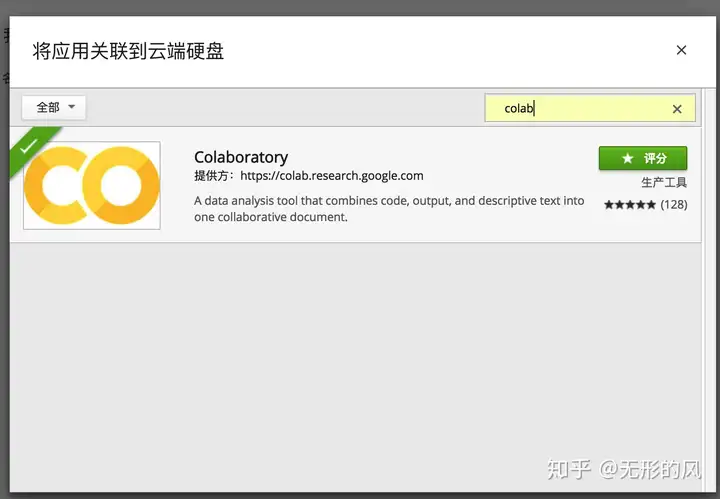Open the (128) review count
Image resolution: width=720 pixels, height=499 pixels.
coord(674,205)
